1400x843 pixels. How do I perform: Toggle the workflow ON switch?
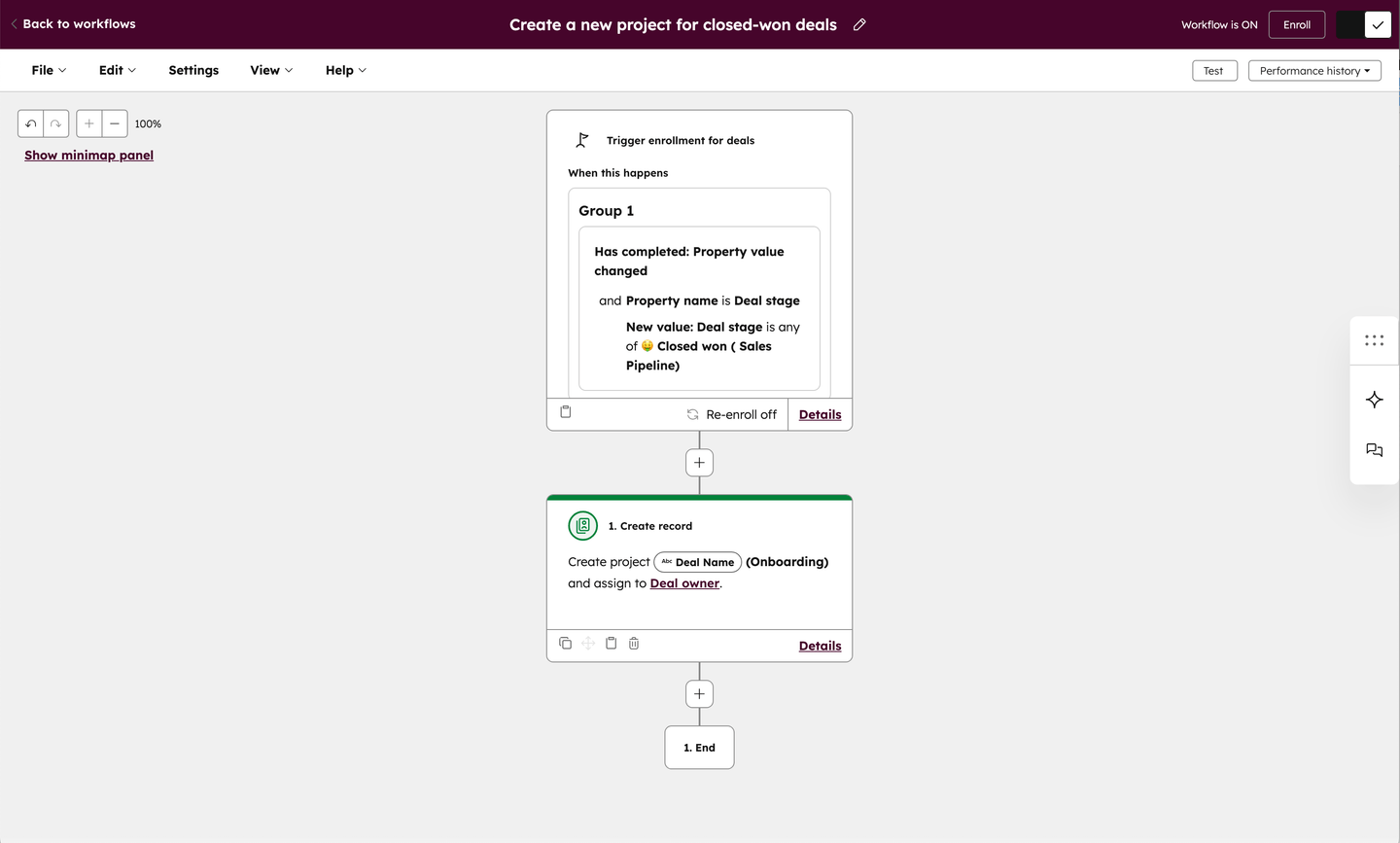[x=1364, y=24]
